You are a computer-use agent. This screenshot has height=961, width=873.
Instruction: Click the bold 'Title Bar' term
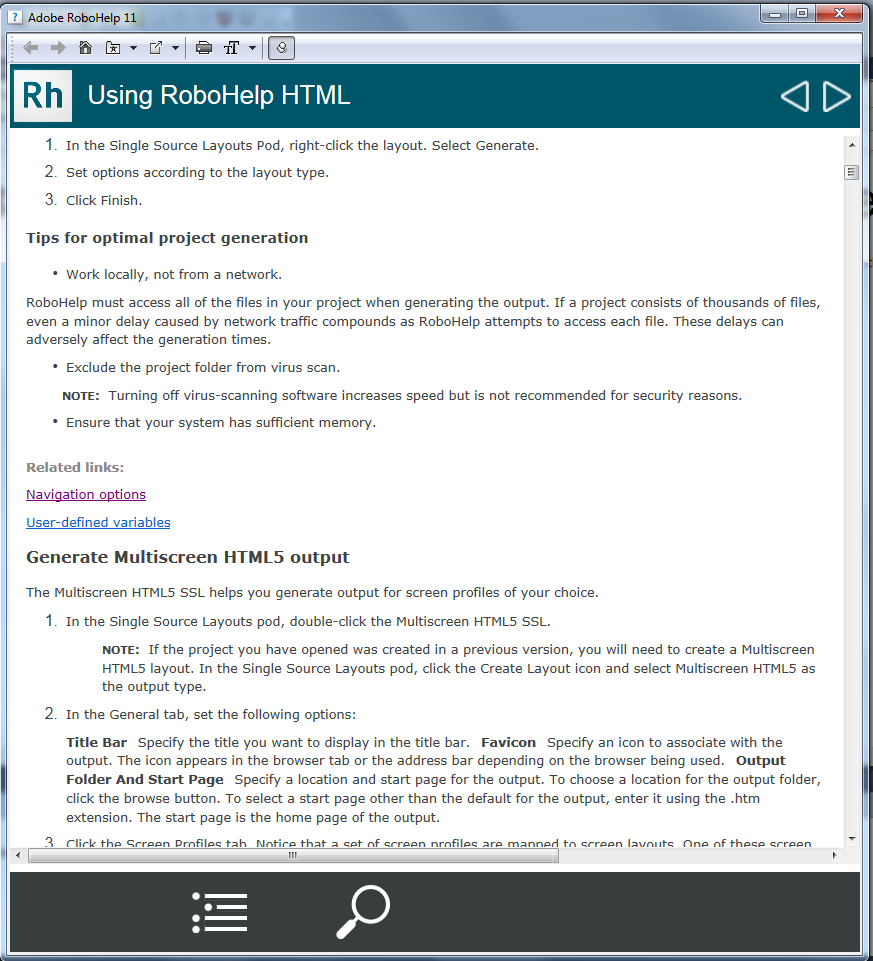(97, 743)
